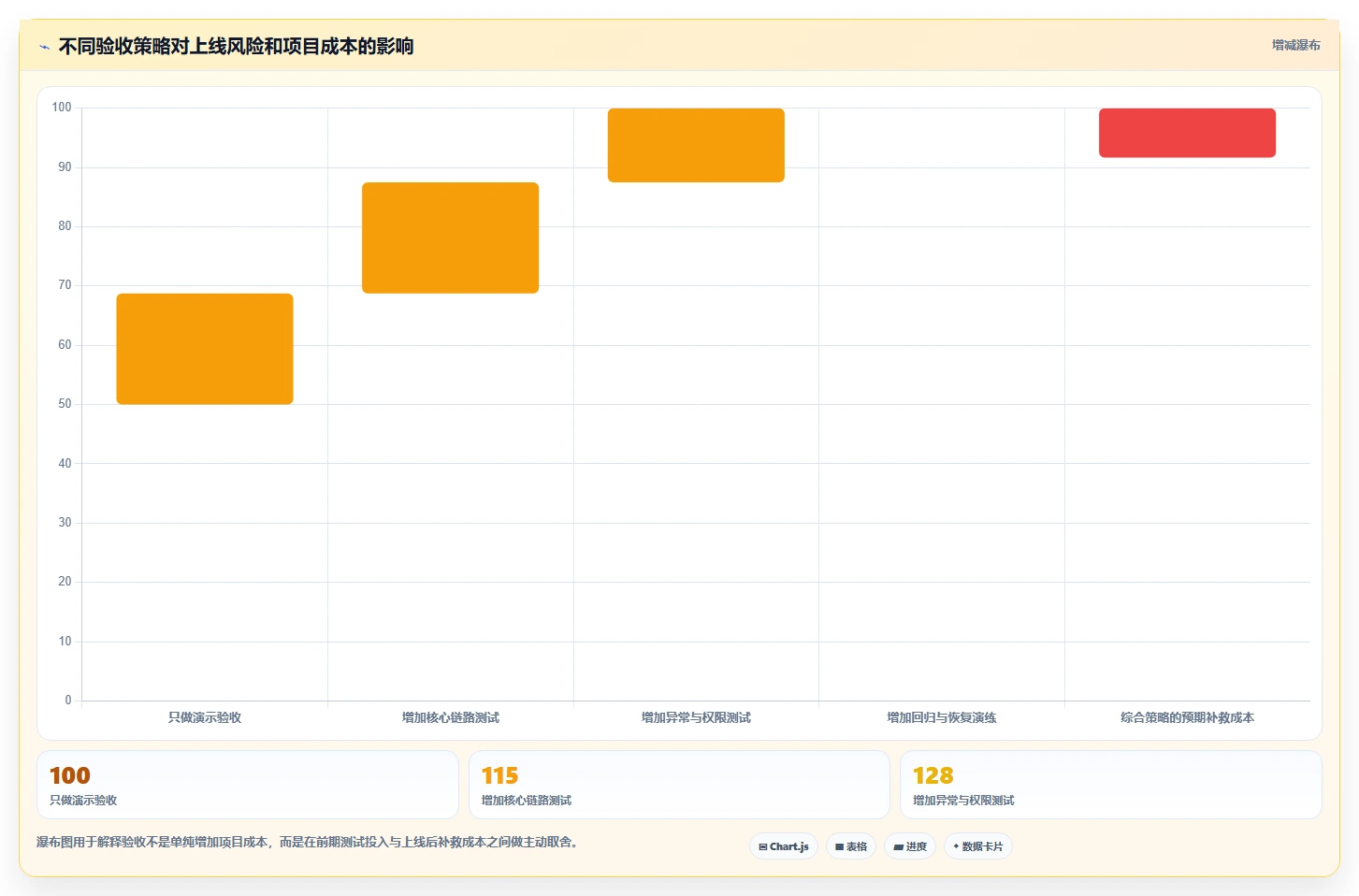Image resolution: width=1359 pixels, height=896 pixels.
Task: Click the data card showing 115
Action: coord(679,785)
